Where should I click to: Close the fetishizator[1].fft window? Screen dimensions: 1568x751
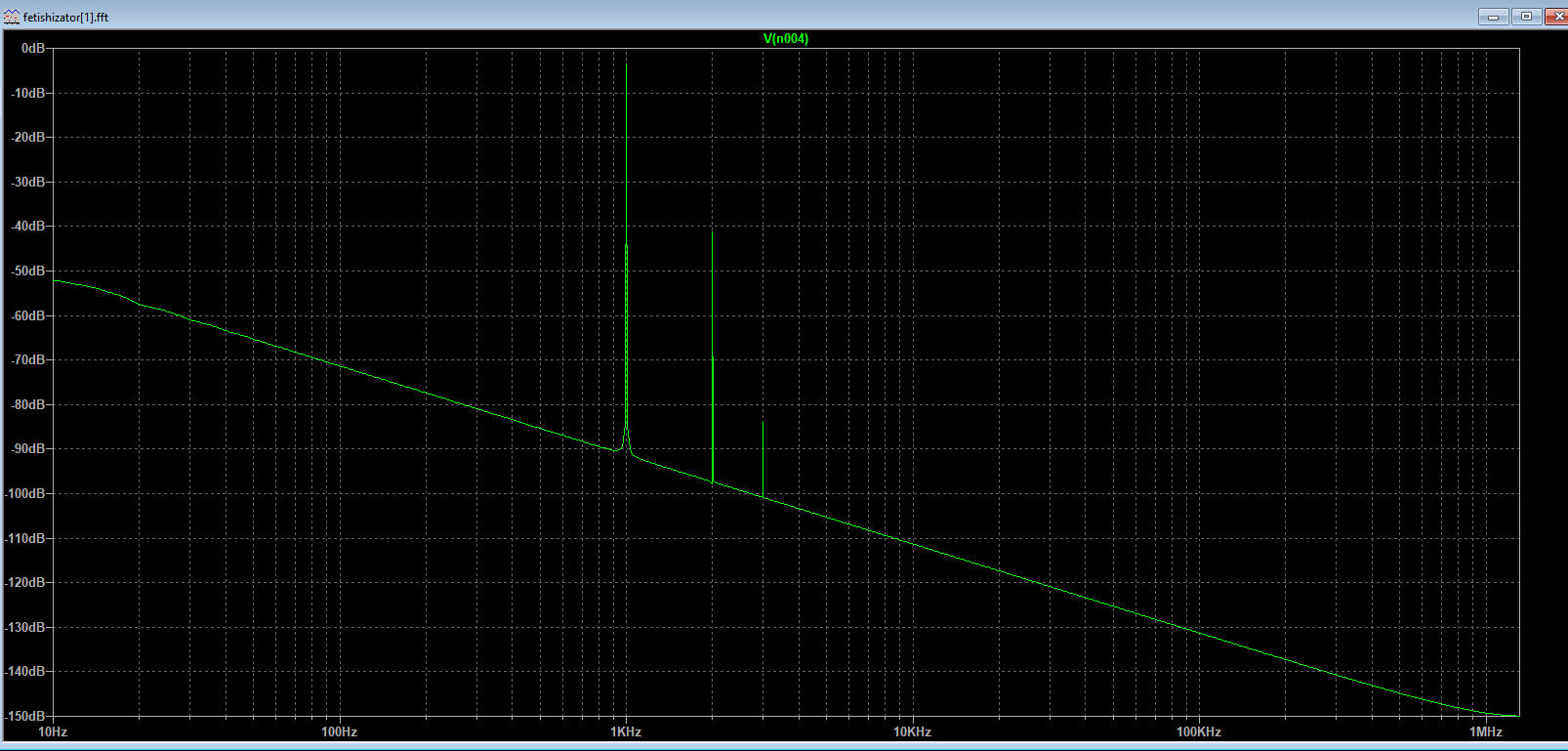tap(1554, 17)
